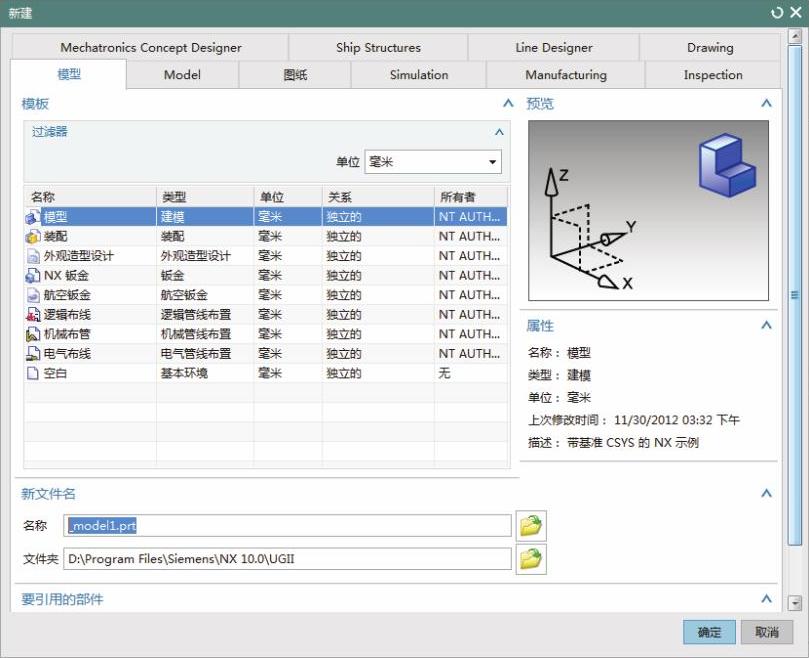Switch to the 图纸 drawing tab
The image size is (809, 658).
(295, 75)
